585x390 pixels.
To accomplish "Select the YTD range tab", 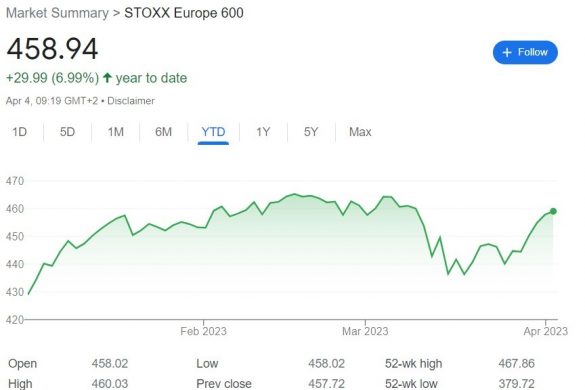I will [x=213, y=132].
